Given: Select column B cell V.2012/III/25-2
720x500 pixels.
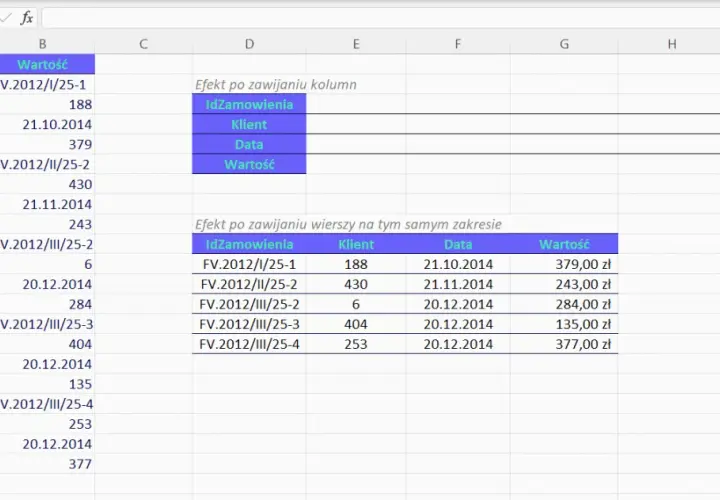Looking at the screenshot, I should tap(47, 244).
